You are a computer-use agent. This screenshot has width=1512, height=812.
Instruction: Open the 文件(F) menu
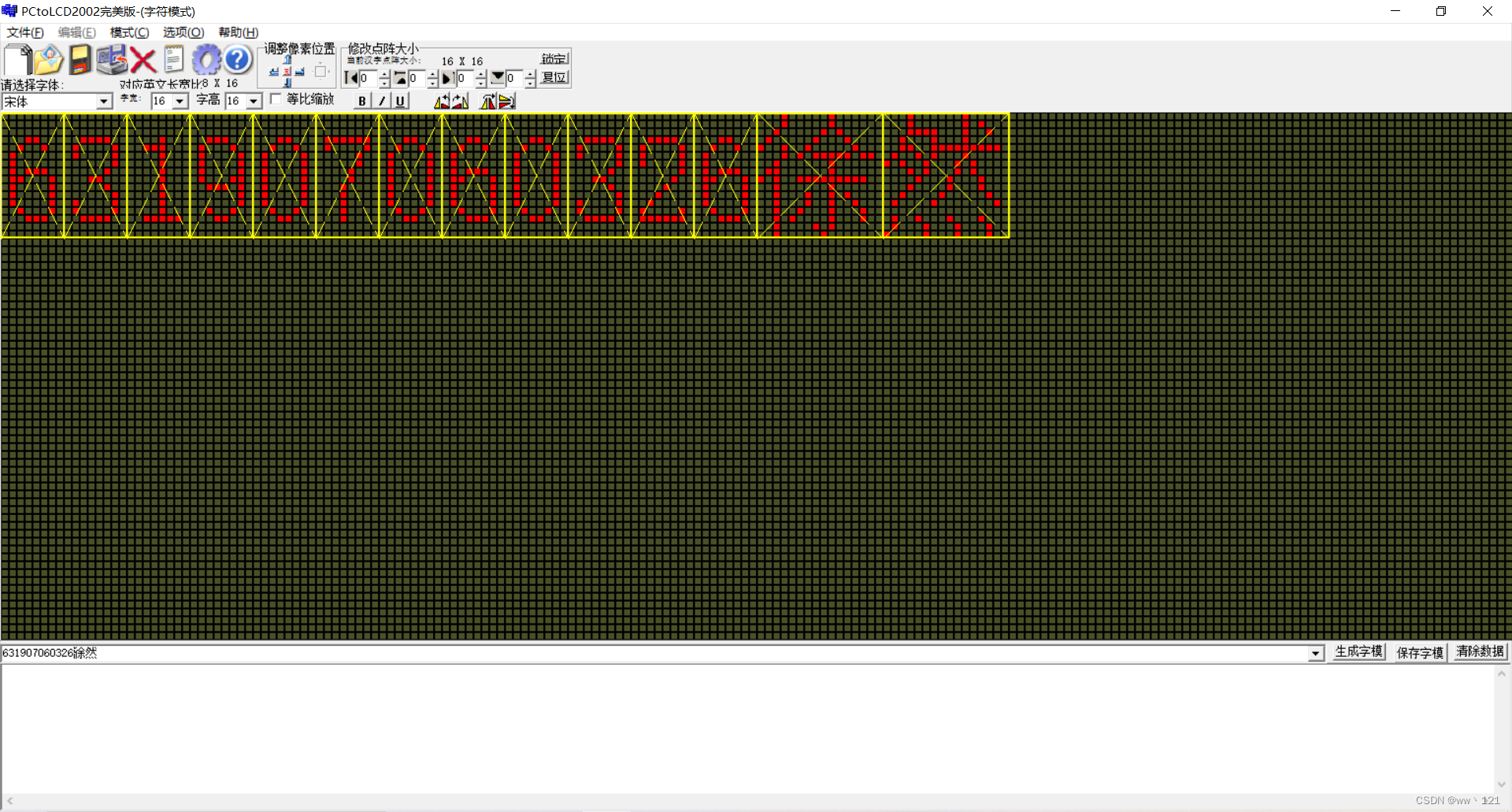click(25, 32)
